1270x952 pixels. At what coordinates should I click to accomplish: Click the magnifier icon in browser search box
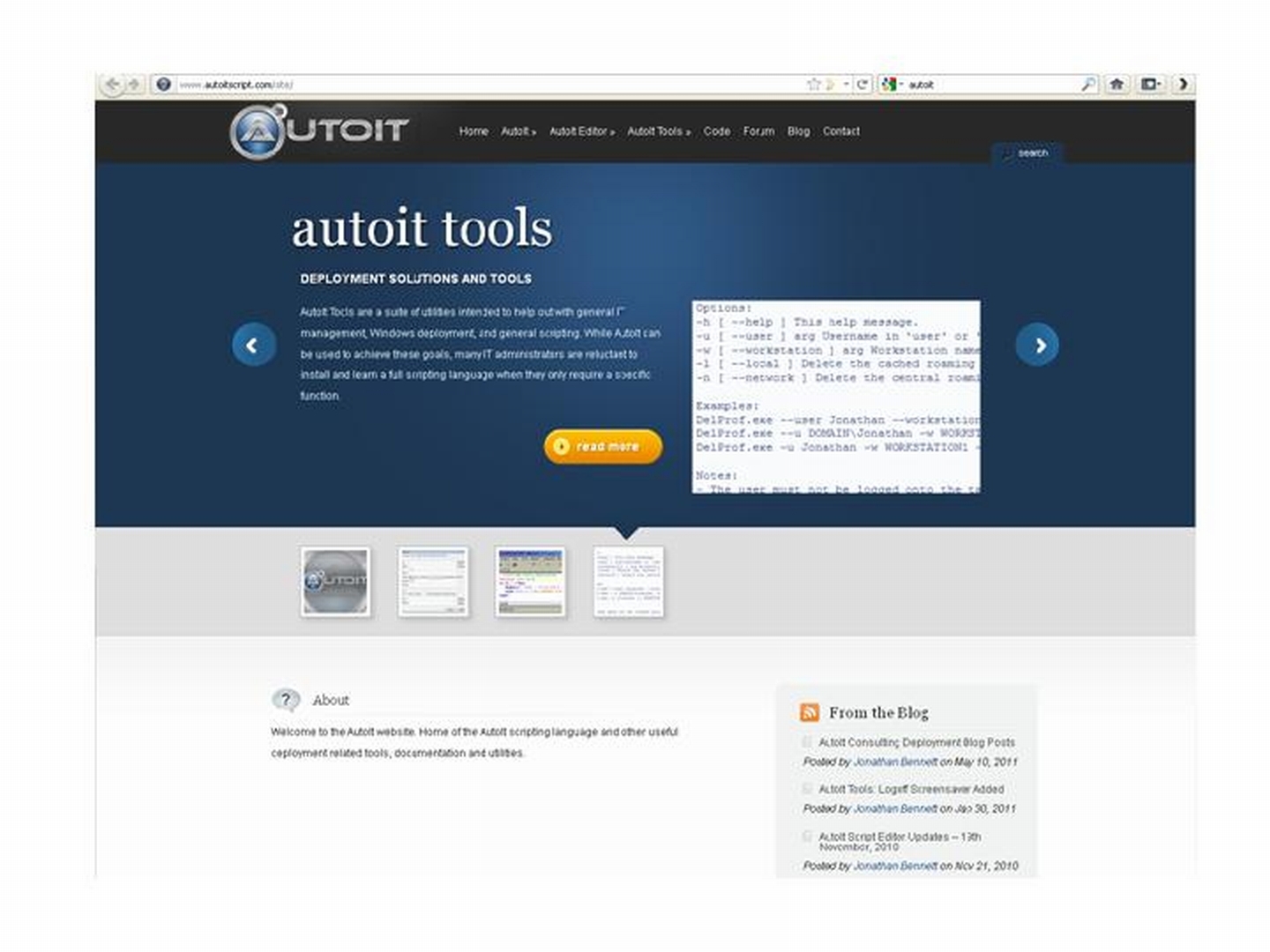(1088, 85)
